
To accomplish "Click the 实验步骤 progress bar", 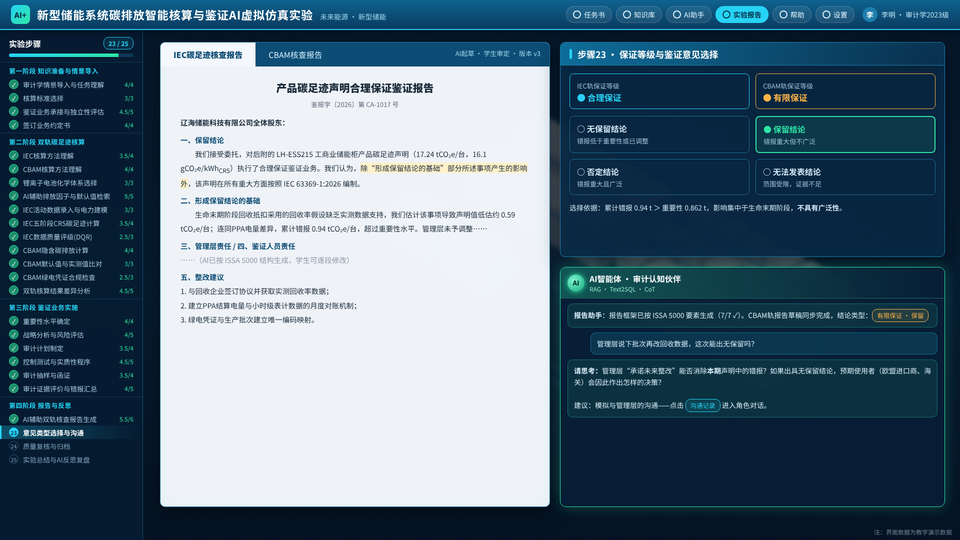I will [71, 56].
